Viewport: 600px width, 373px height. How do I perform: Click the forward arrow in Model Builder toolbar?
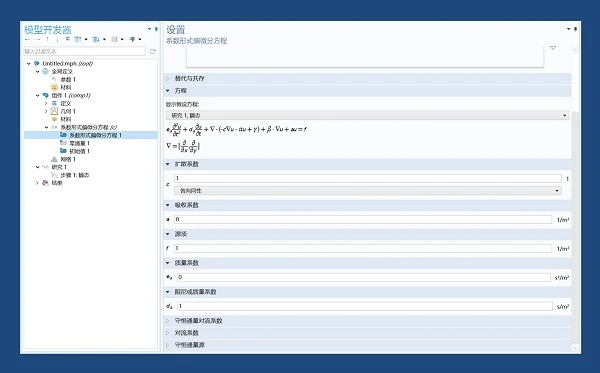38,39
